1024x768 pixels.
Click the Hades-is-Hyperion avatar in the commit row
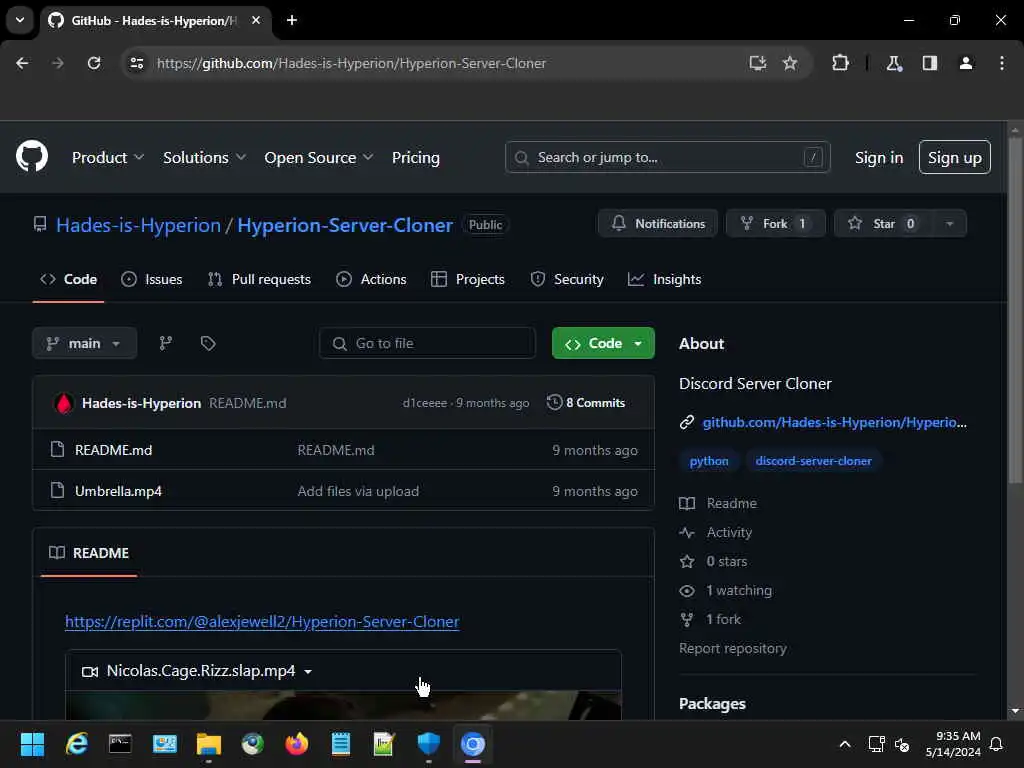(64, 403)
